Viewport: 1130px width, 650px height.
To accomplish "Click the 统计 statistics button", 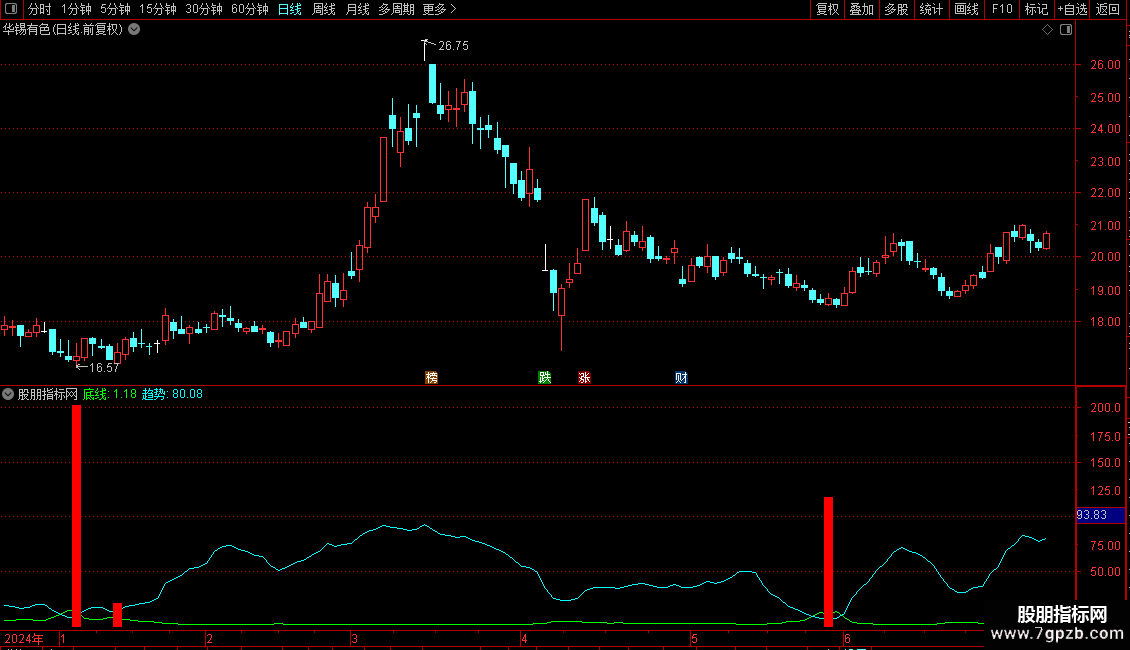I will [931, 9].
